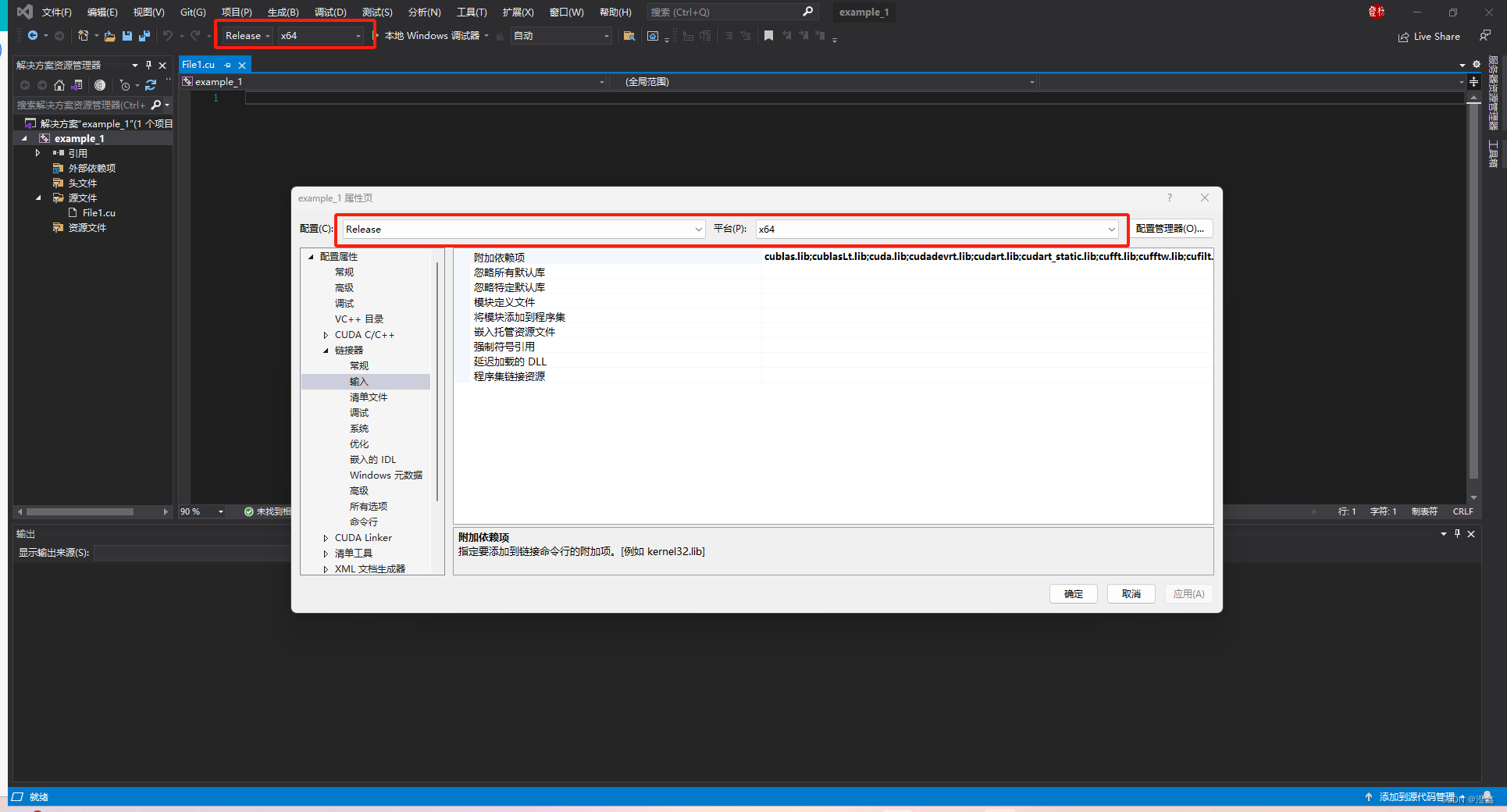Expand the CUDA Linker node

click(326, 537)
